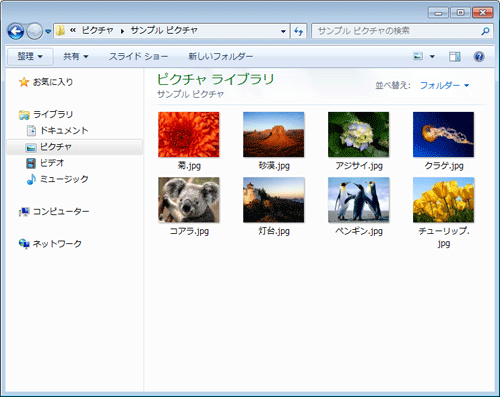Select the 砂漠.jpg thumbnail

click(x=274, y=134)
